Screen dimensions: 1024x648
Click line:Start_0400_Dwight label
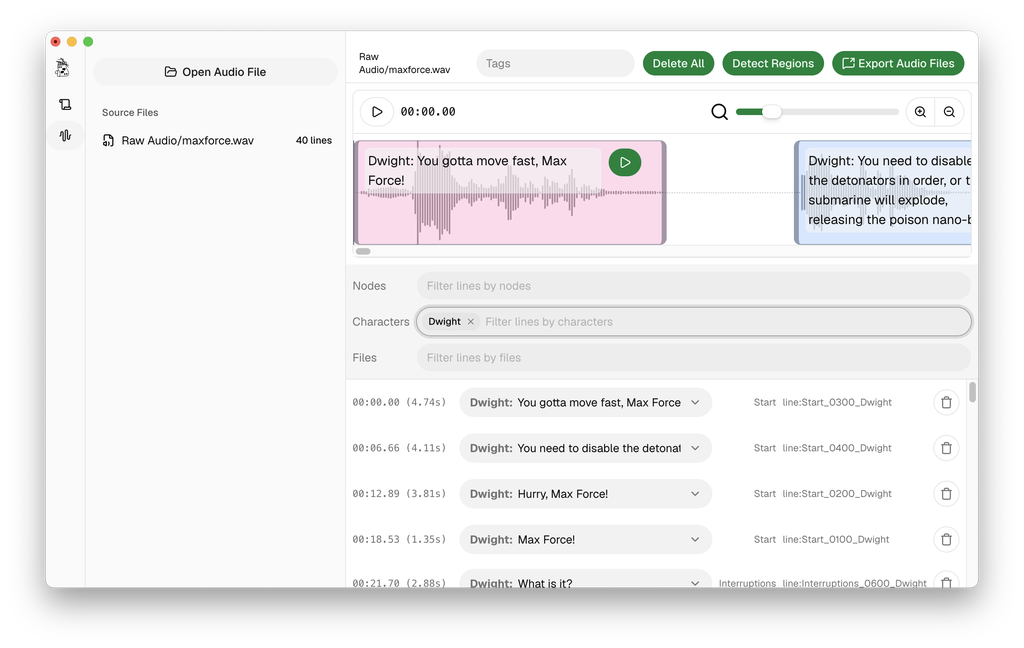point(837,448)
